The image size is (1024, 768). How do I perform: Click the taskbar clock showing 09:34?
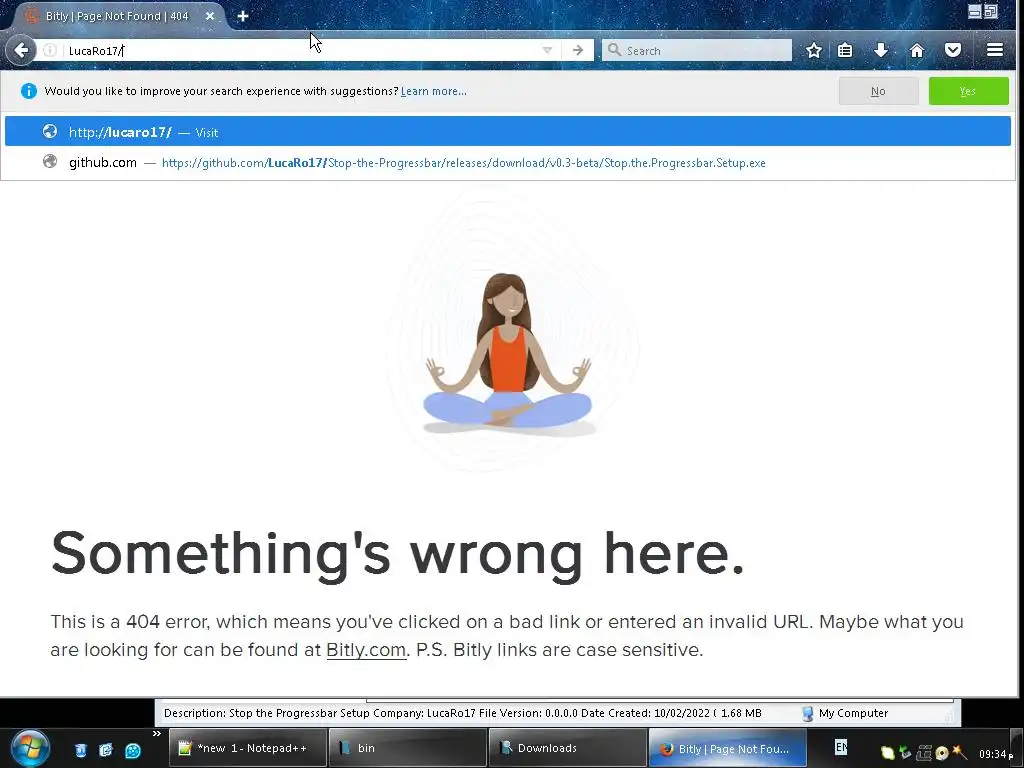click(996, 754)
